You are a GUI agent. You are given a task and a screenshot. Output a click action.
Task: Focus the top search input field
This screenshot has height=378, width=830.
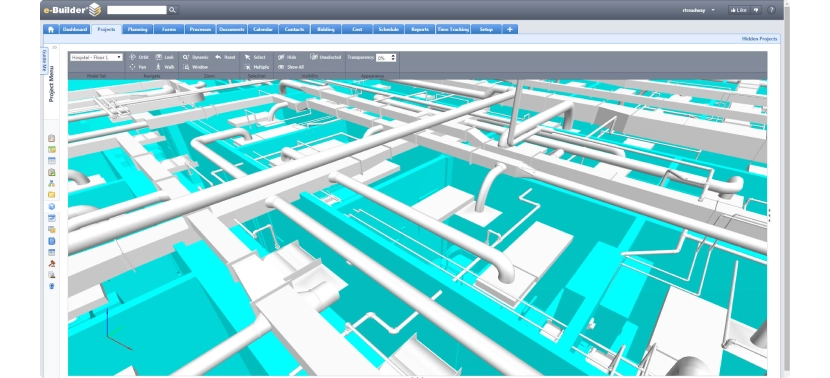click(x=137, y=10)
